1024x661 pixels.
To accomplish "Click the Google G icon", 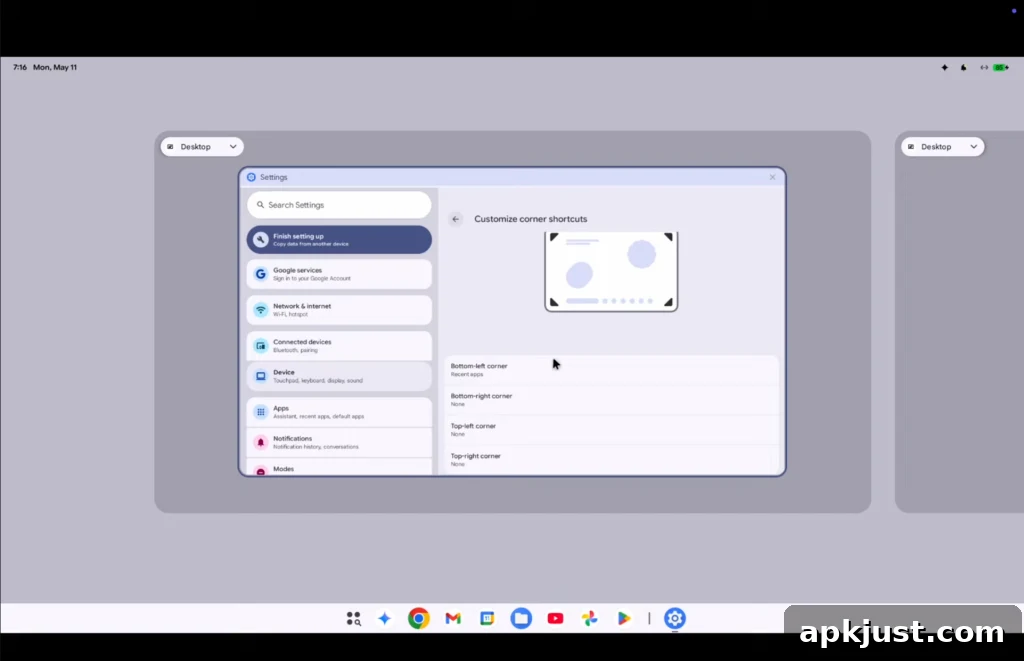I will [261, 274].
